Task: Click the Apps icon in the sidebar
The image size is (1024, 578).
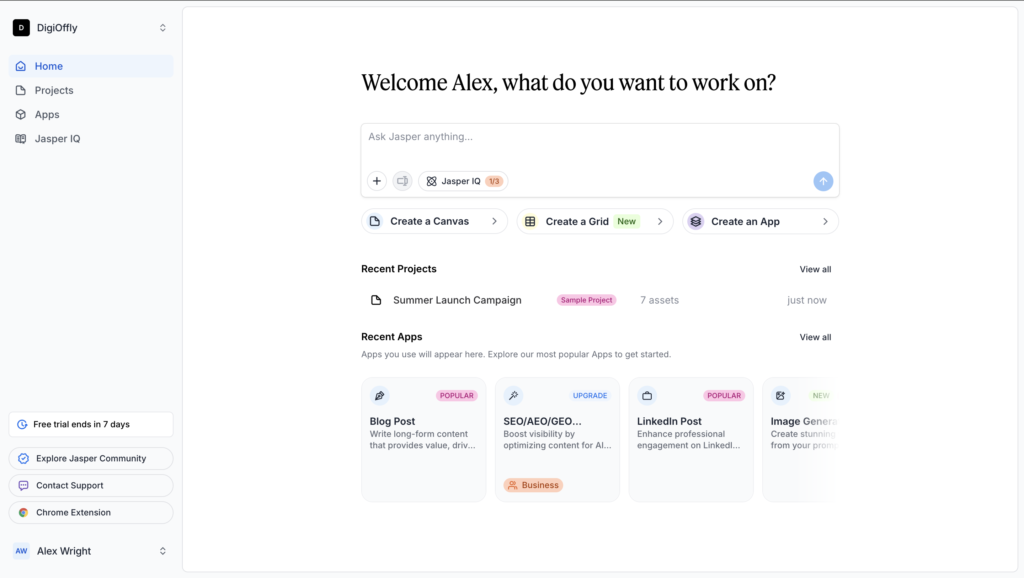Action: [x=21, y=114]
